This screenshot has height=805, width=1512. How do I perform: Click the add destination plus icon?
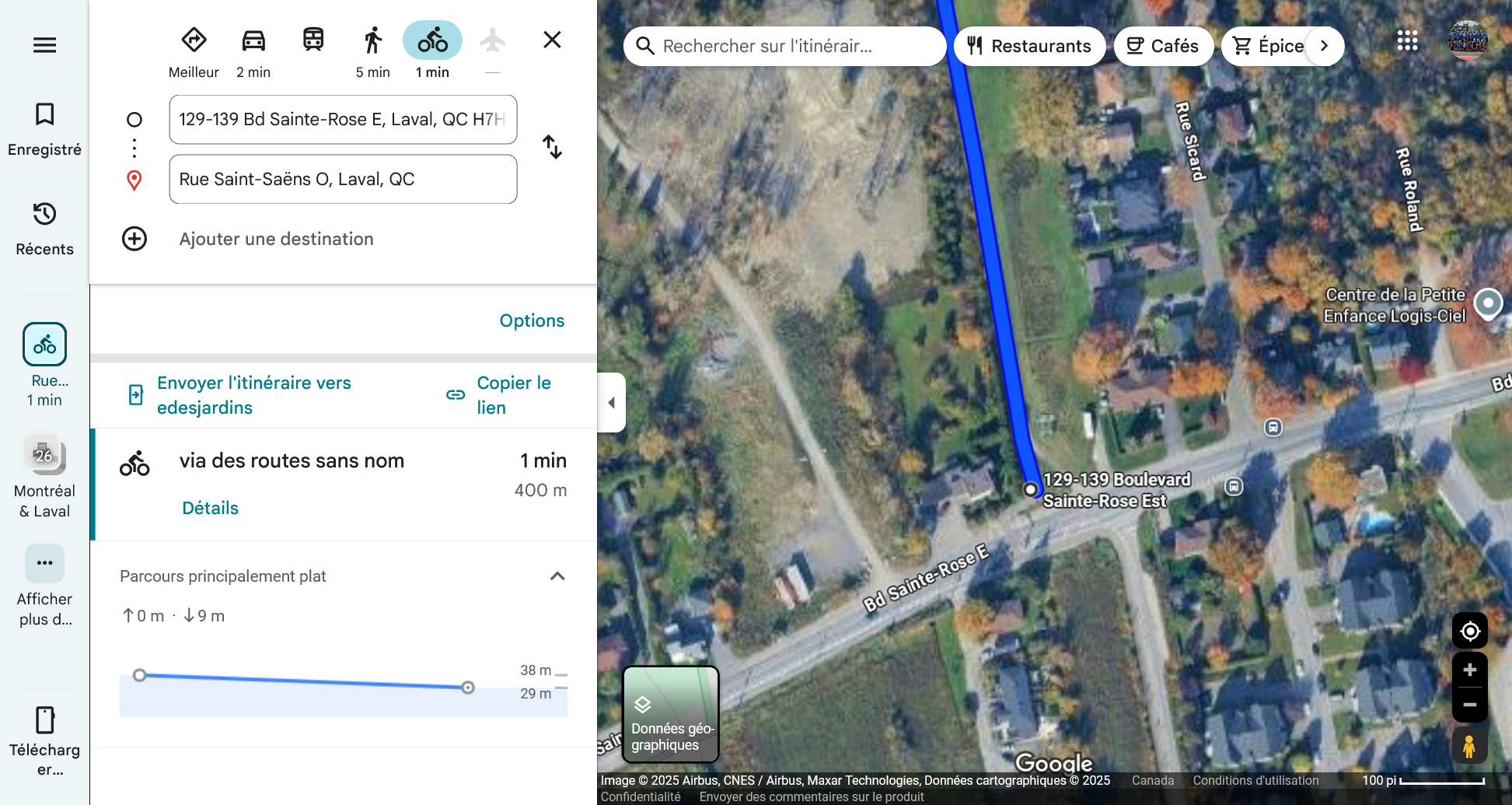point(134,239)
